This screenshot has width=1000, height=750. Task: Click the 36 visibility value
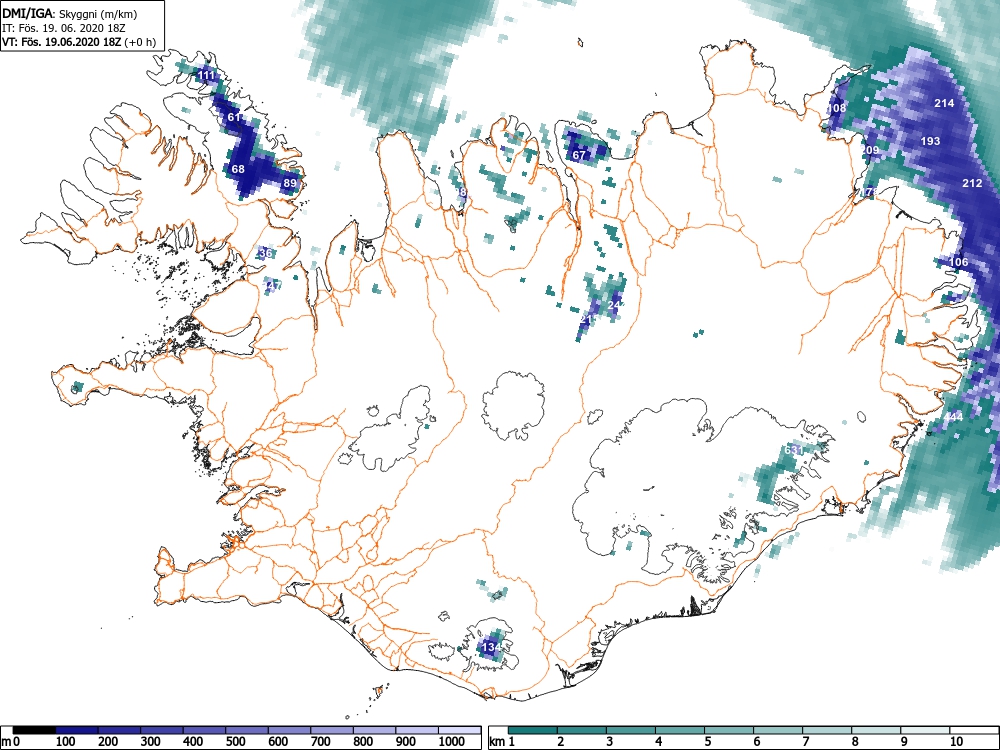tap(266, 253)
